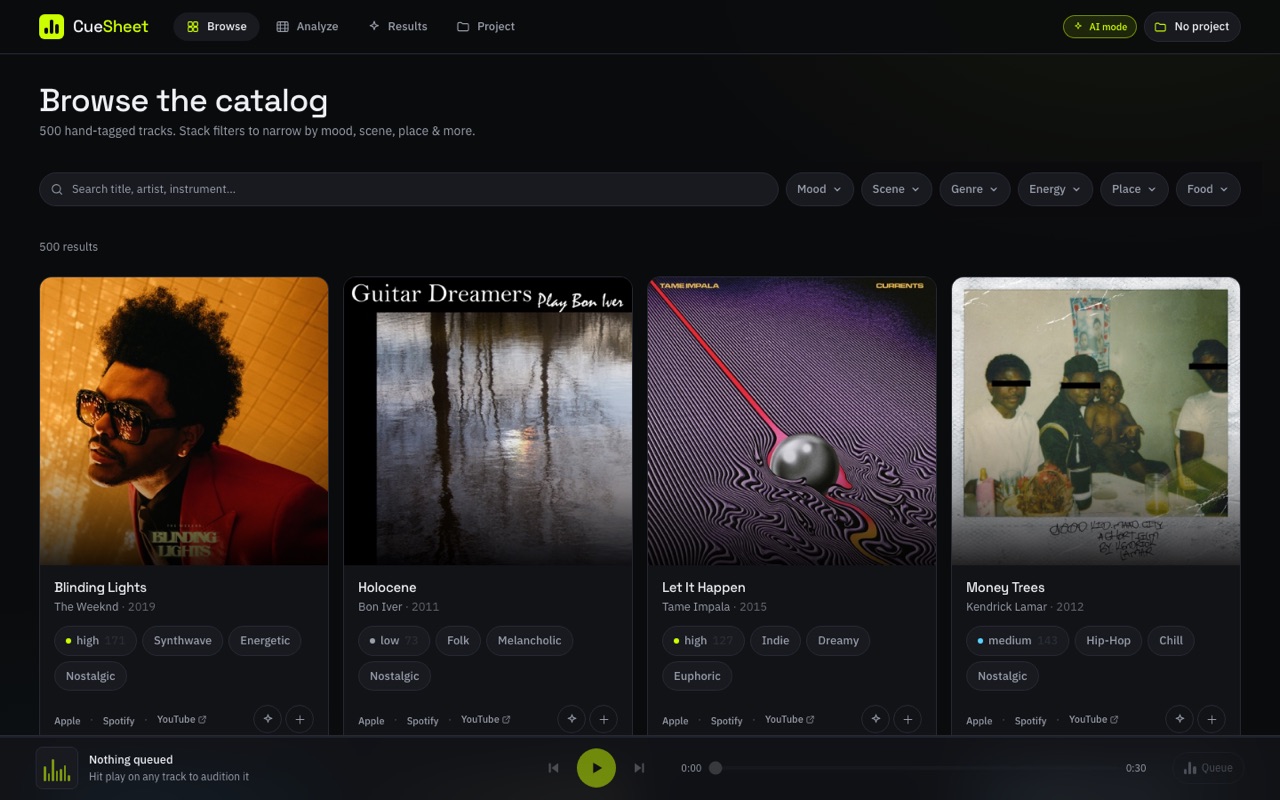
Task: Click the Indie tag
Action: [x=775, y=641]
